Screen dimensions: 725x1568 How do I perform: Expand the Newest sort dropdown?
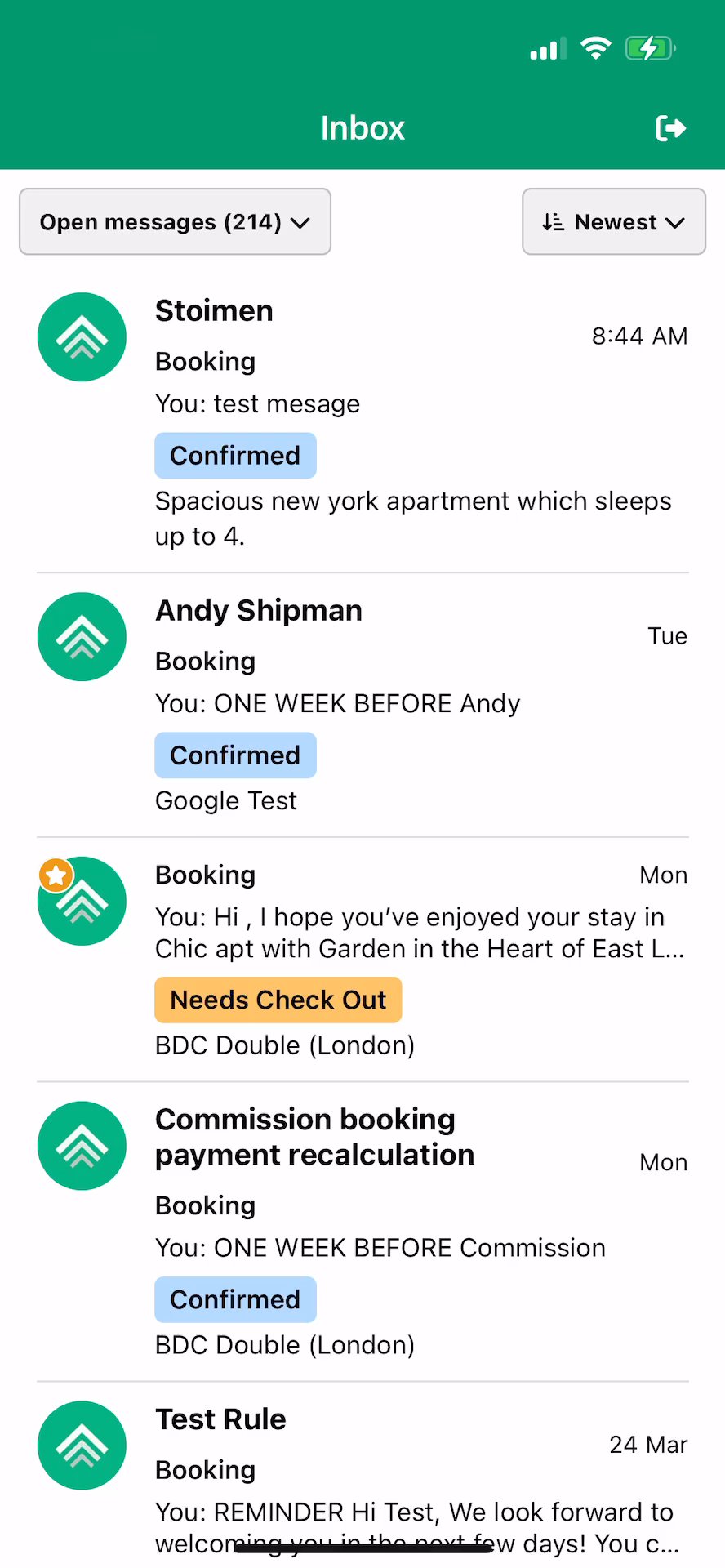[614, 222]
